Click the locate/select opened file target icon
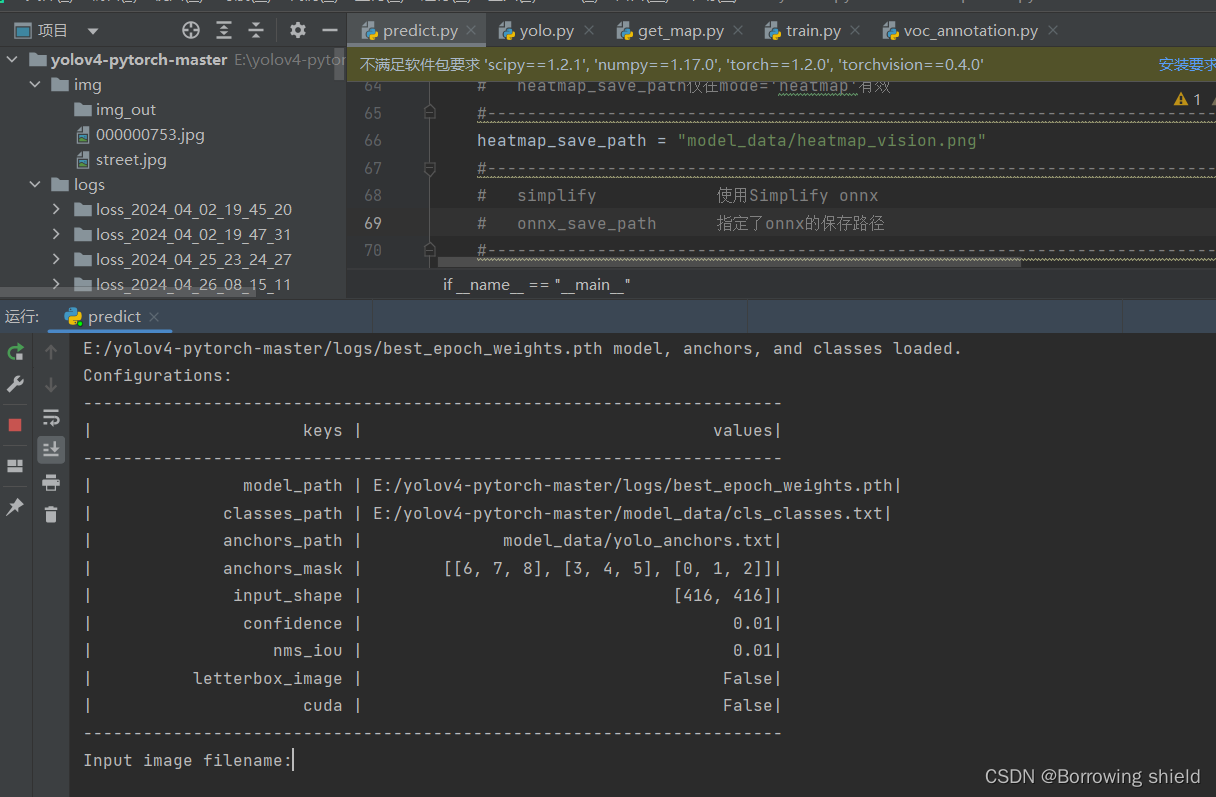 (x=191, y=31)
